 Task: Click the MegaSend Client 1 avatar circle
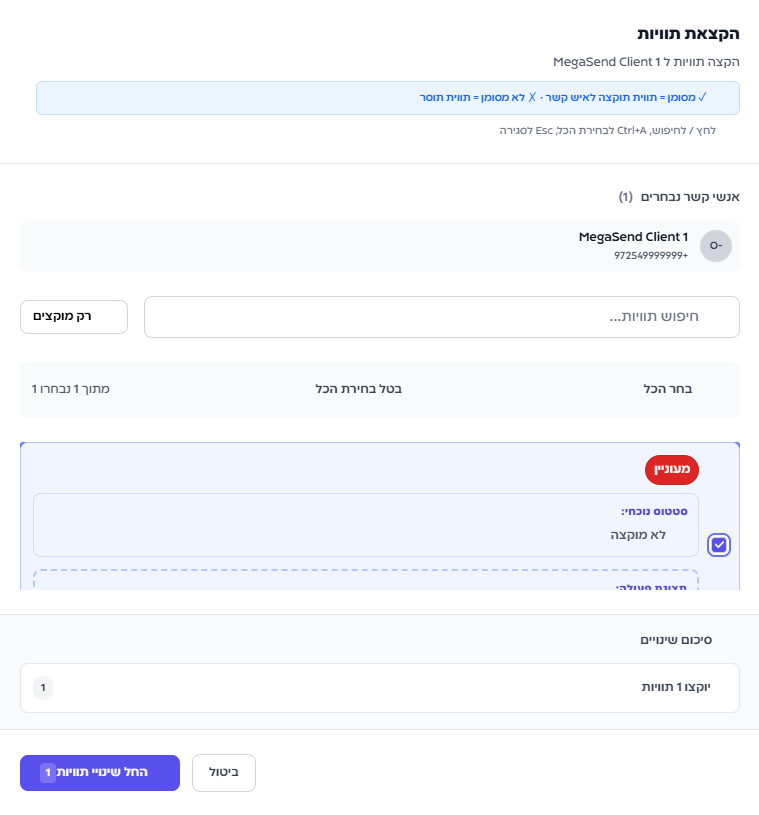[x=715, y=246]
